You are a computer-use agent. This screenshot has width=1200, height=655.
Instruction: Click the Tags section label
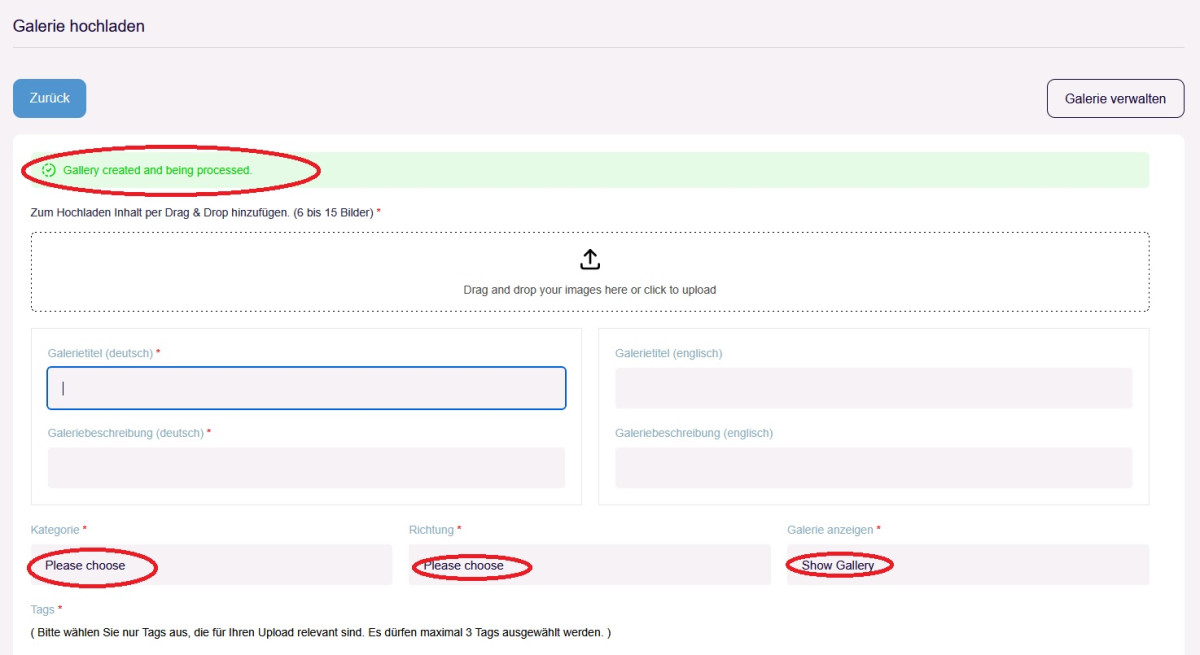tap(43, 609)
